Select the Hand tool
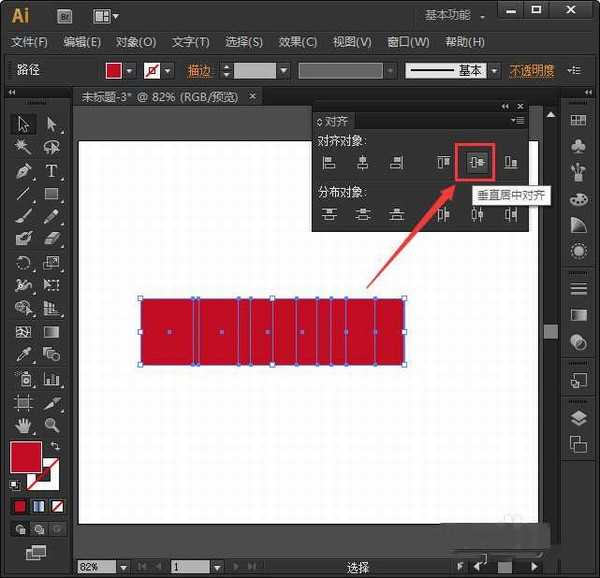 pyautogui.click(x=24, y=426)
